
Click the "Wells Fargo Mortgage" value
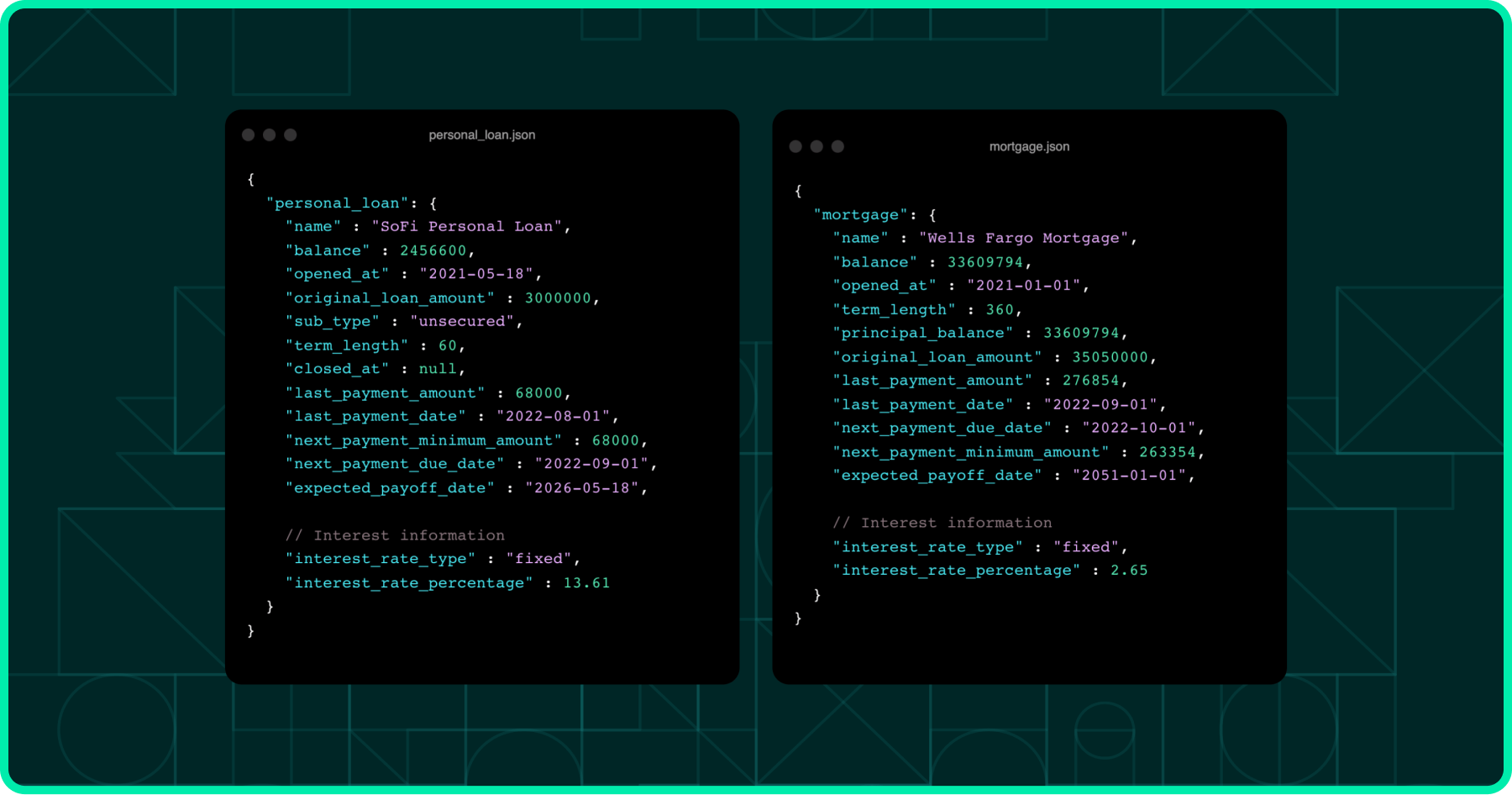click(x=1024, y=239)
